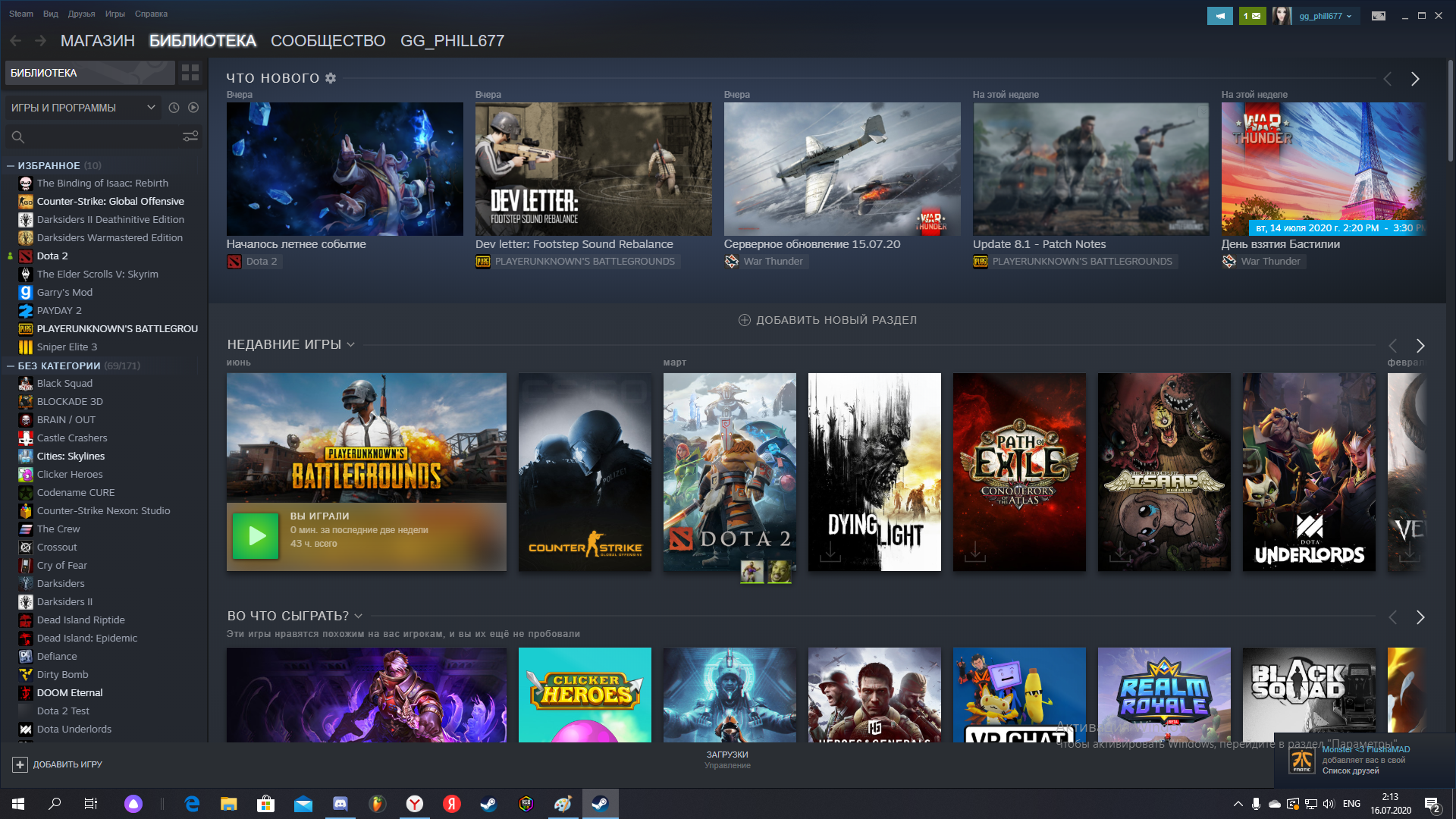Image resolution: width=1456 pixels, height=819 pixels.
Task: Click the library search field
Action: pos(95,136)
